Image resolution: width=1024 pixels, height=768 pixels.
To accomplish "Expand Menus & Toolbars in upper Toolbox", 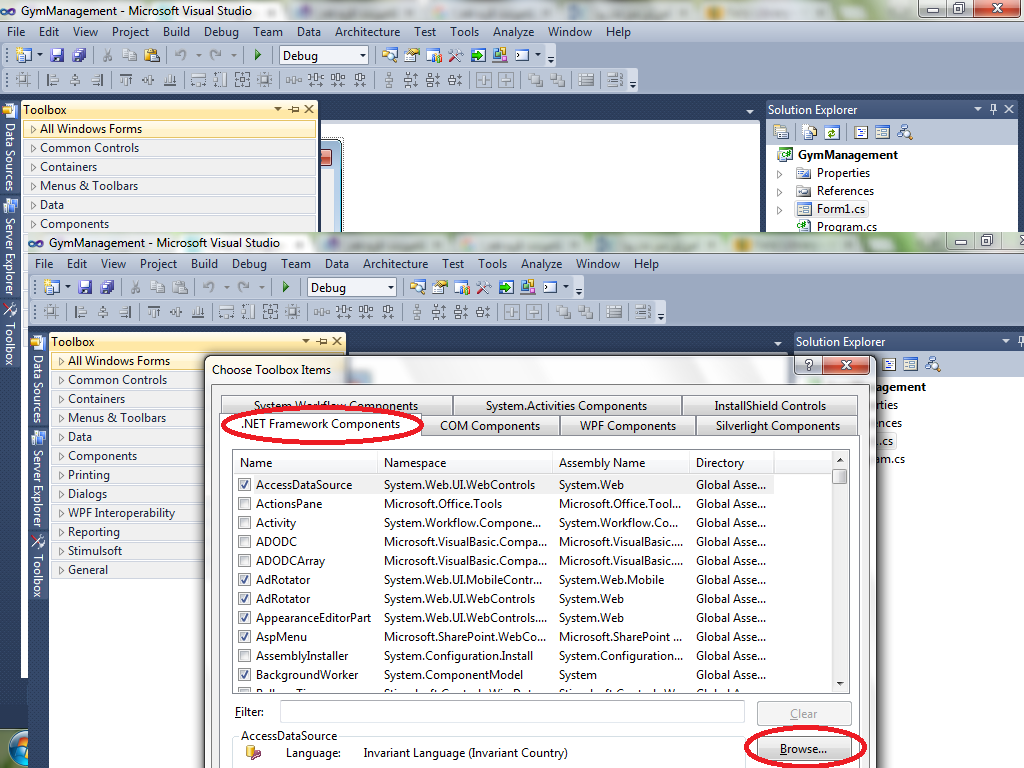I will (x=33, y=186).
